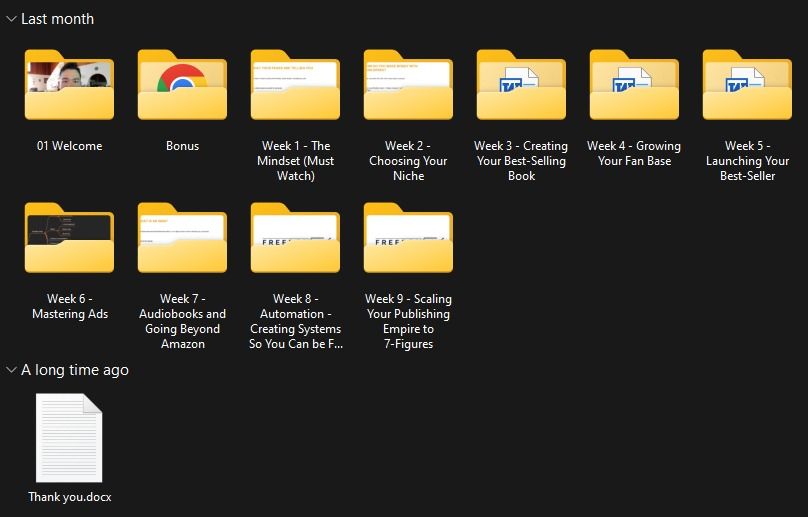Select the Thank you.docx document icon
The width and height of the screenshot is (808, 517).
[69, 437]
